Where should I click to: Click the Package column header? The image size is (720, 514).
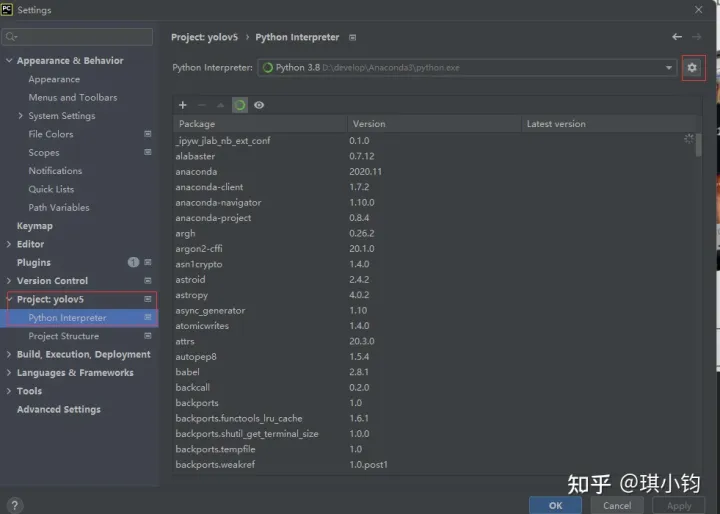click(x=260, y=124)
